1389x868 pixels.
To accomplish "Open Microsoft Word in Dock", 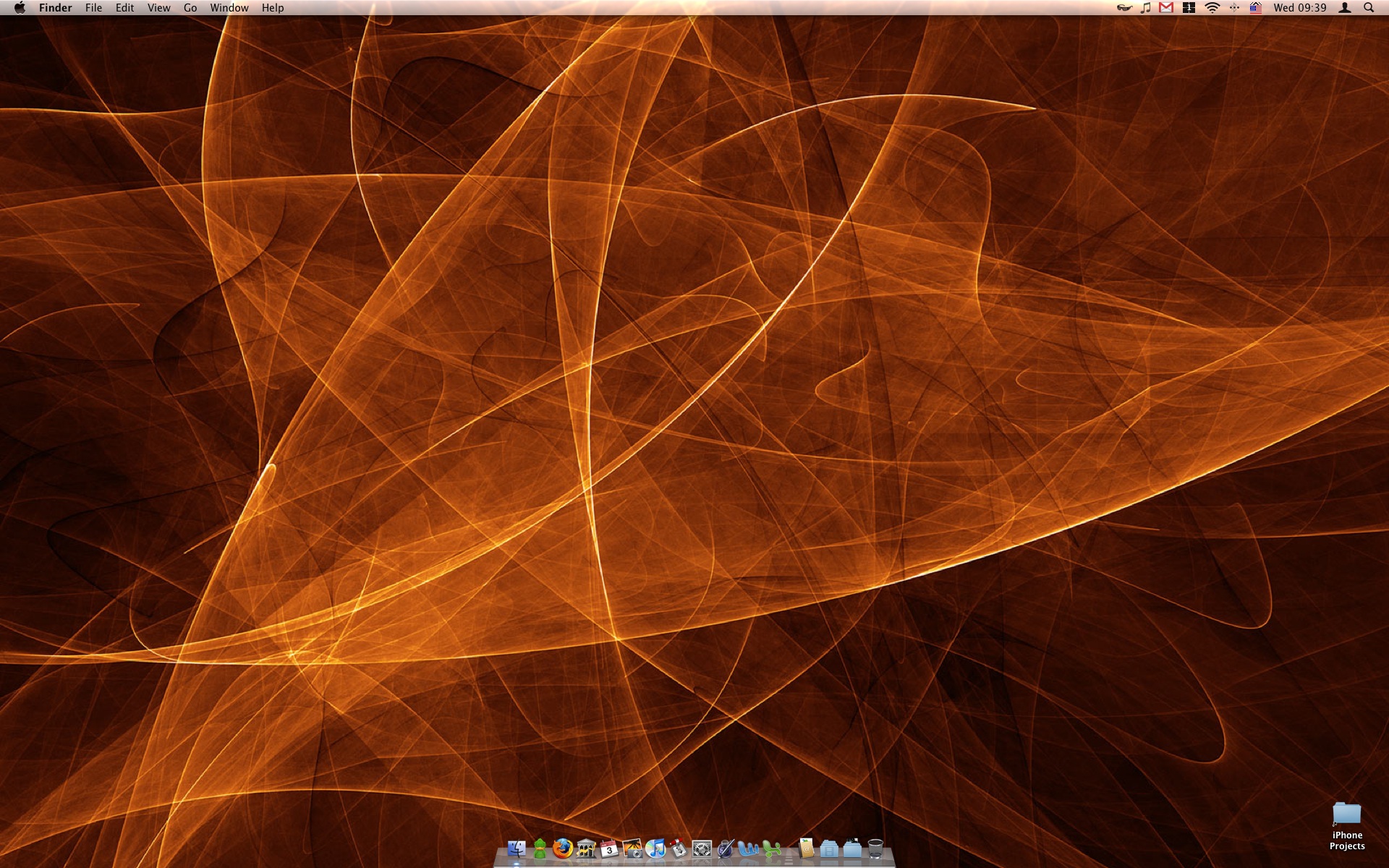I will [748, 848].
